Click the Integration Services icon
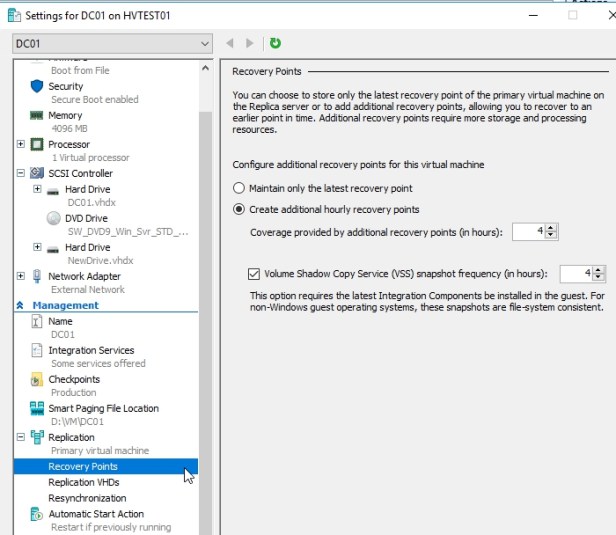This screenshot has width=616, height=535. pyautogui.click(x=37, y=351)
